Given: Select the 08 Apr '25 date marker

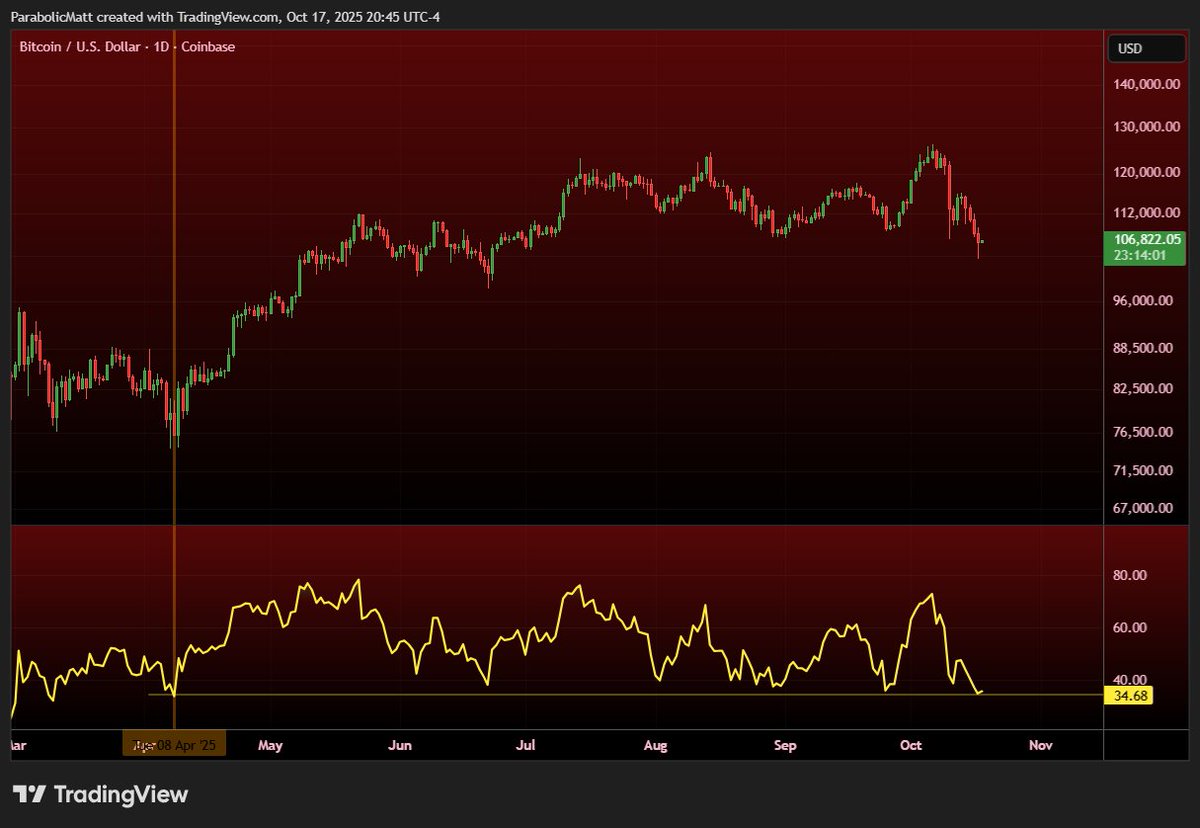Looking at the screenshot, I should [175, 745].
